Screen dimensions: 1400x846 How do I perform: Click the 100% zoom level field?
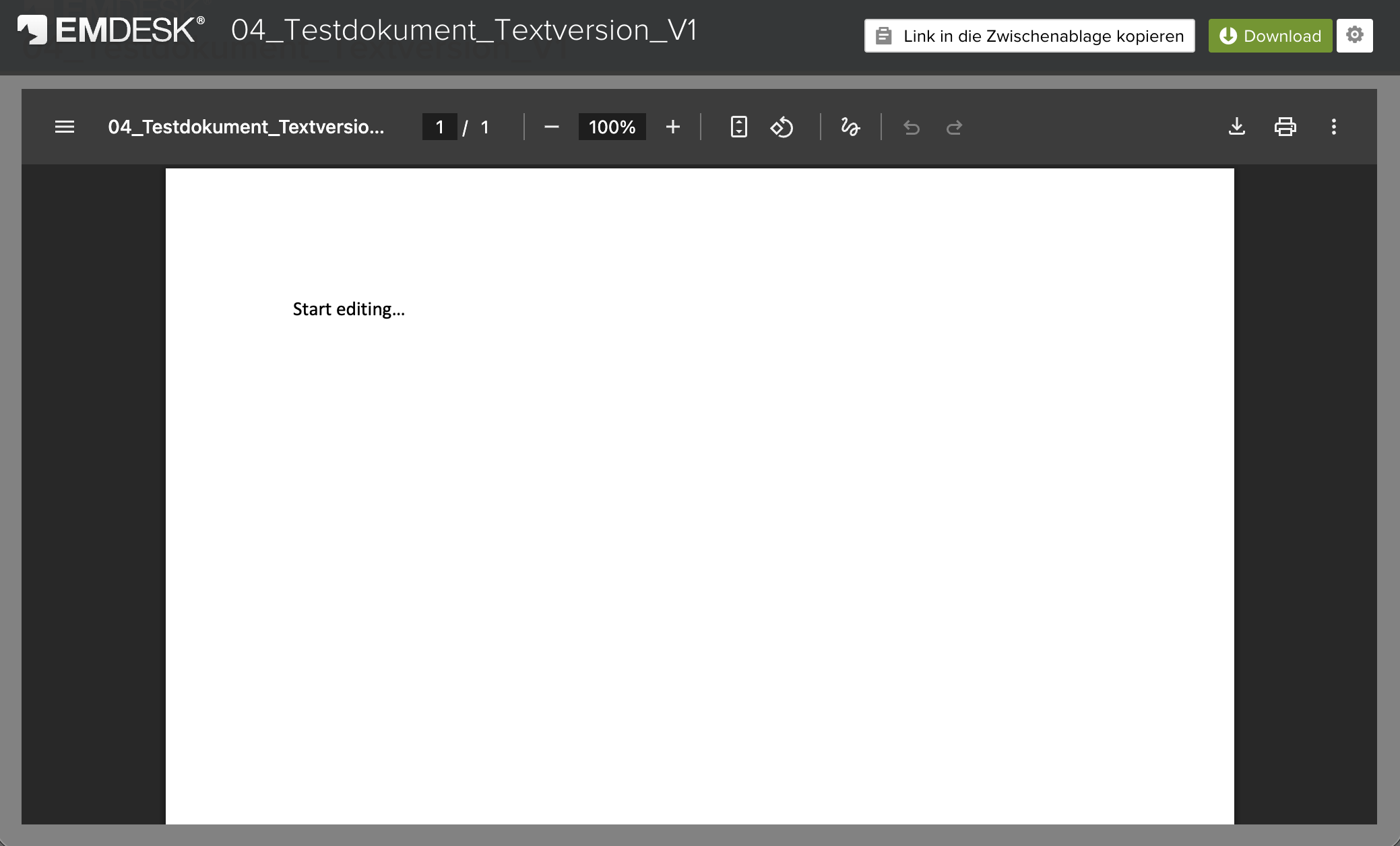[612, 127]
